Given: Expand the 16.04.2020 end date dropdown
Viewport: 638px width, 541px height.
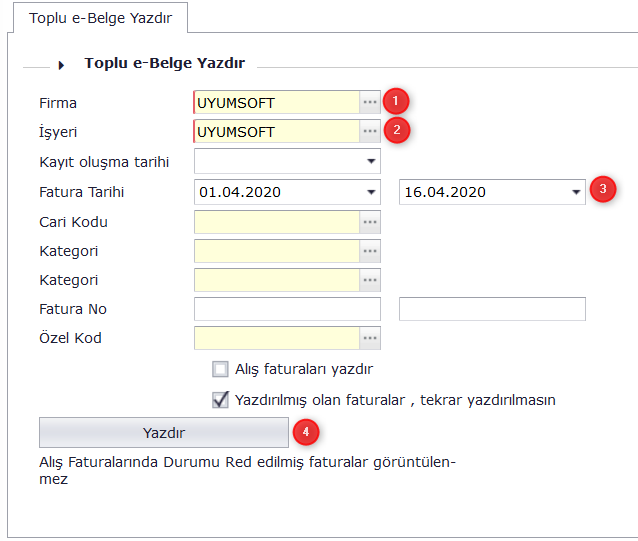Looking at the screenshot, I should (x=576, y=192).
